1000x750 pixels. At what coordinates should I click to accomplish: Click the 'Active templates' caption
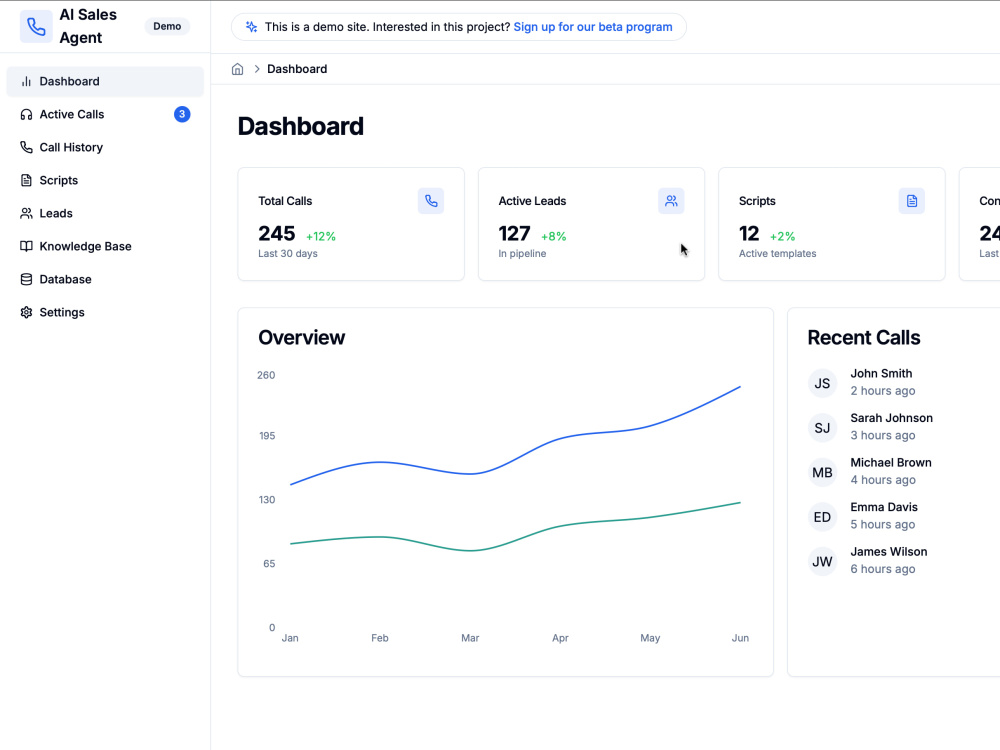tap(777, 253)
